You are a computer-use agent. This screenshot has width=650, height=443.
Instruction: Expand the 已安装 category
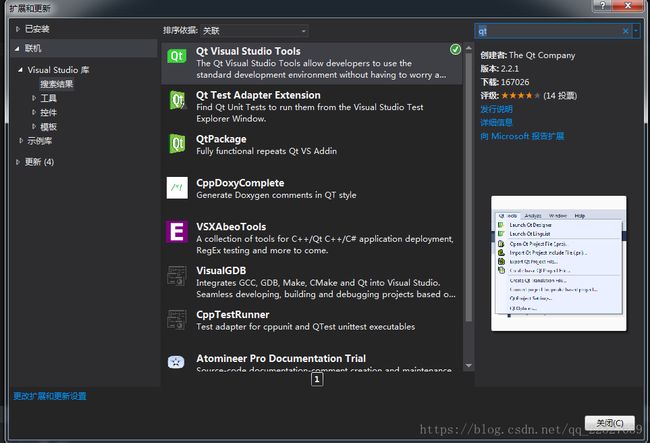coord(17,29)
